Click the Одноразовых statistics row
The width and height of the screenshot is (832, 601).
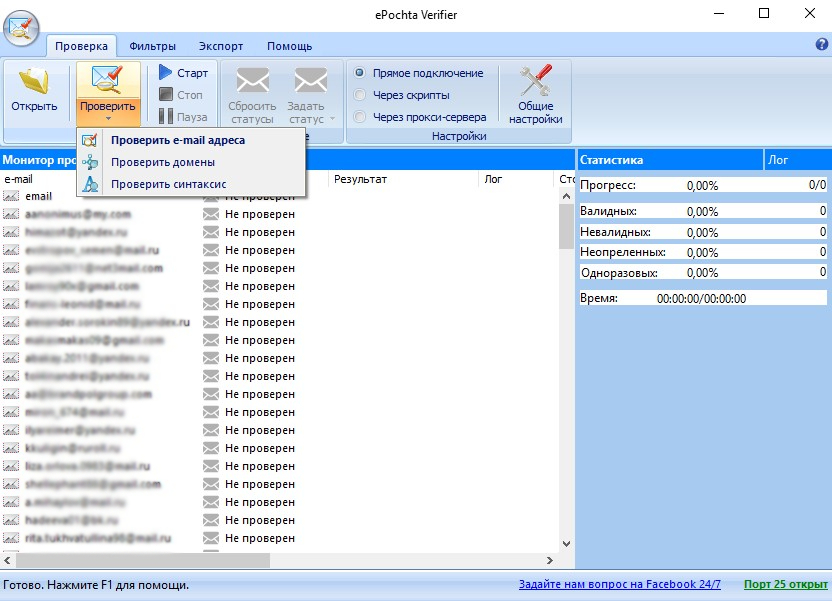point(703,273)
